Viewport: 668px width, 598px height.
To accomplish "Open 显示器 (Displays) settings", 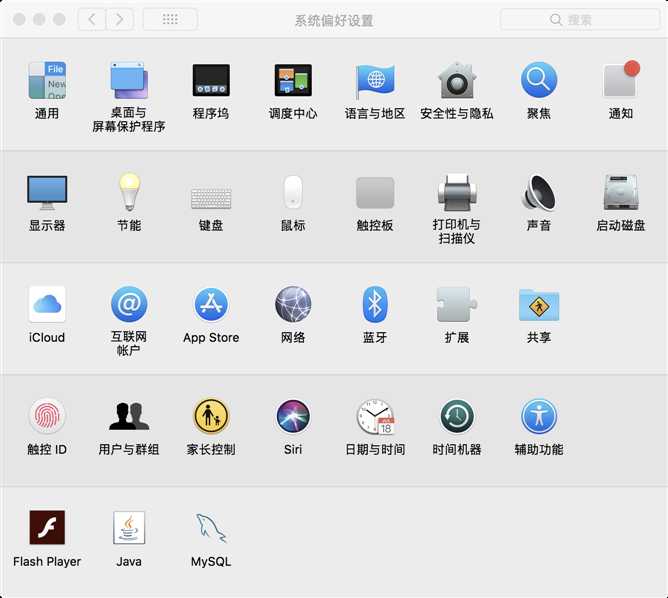I will (x=47, y=192).
